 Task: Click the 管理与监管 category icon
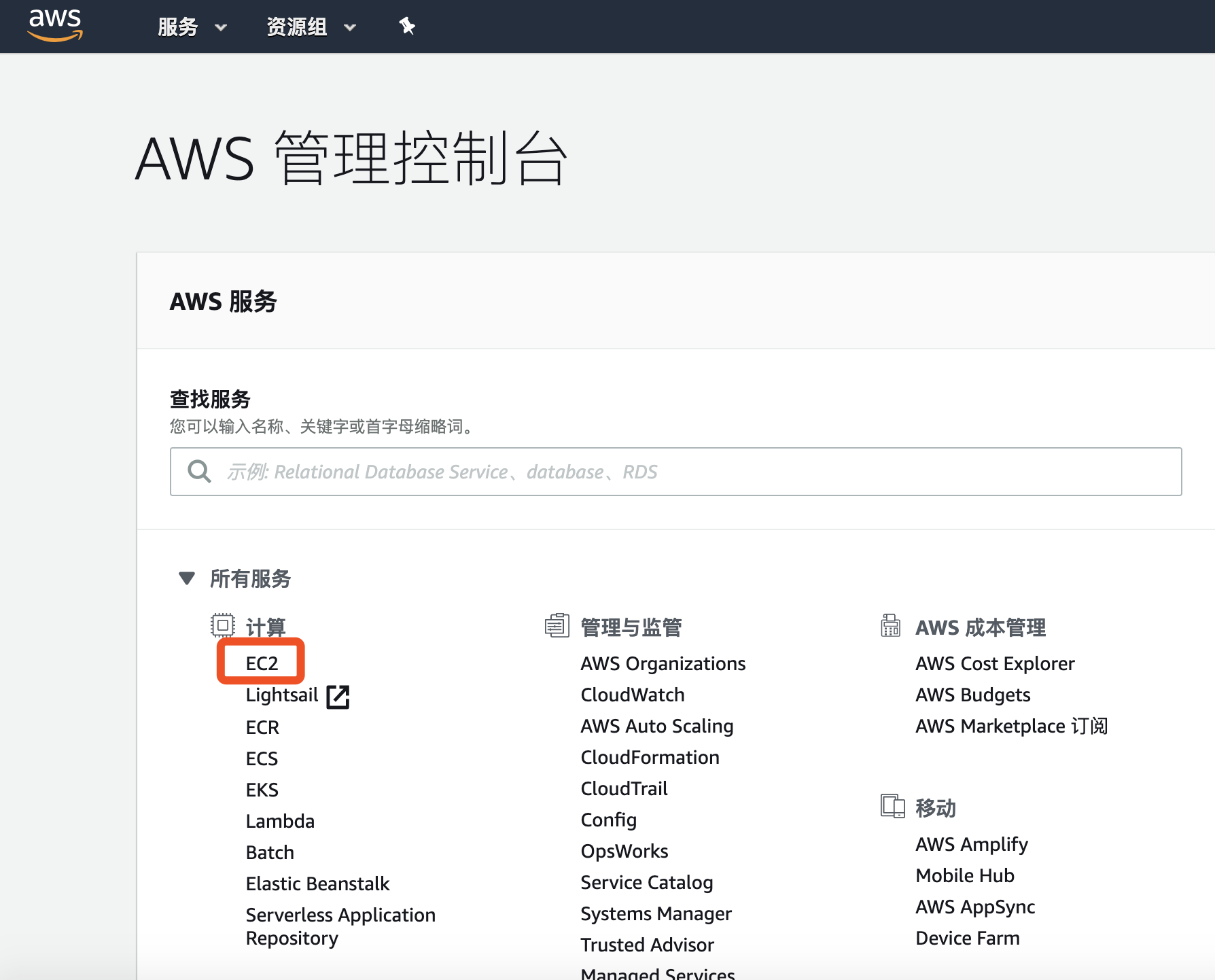[x=557, y=625]
